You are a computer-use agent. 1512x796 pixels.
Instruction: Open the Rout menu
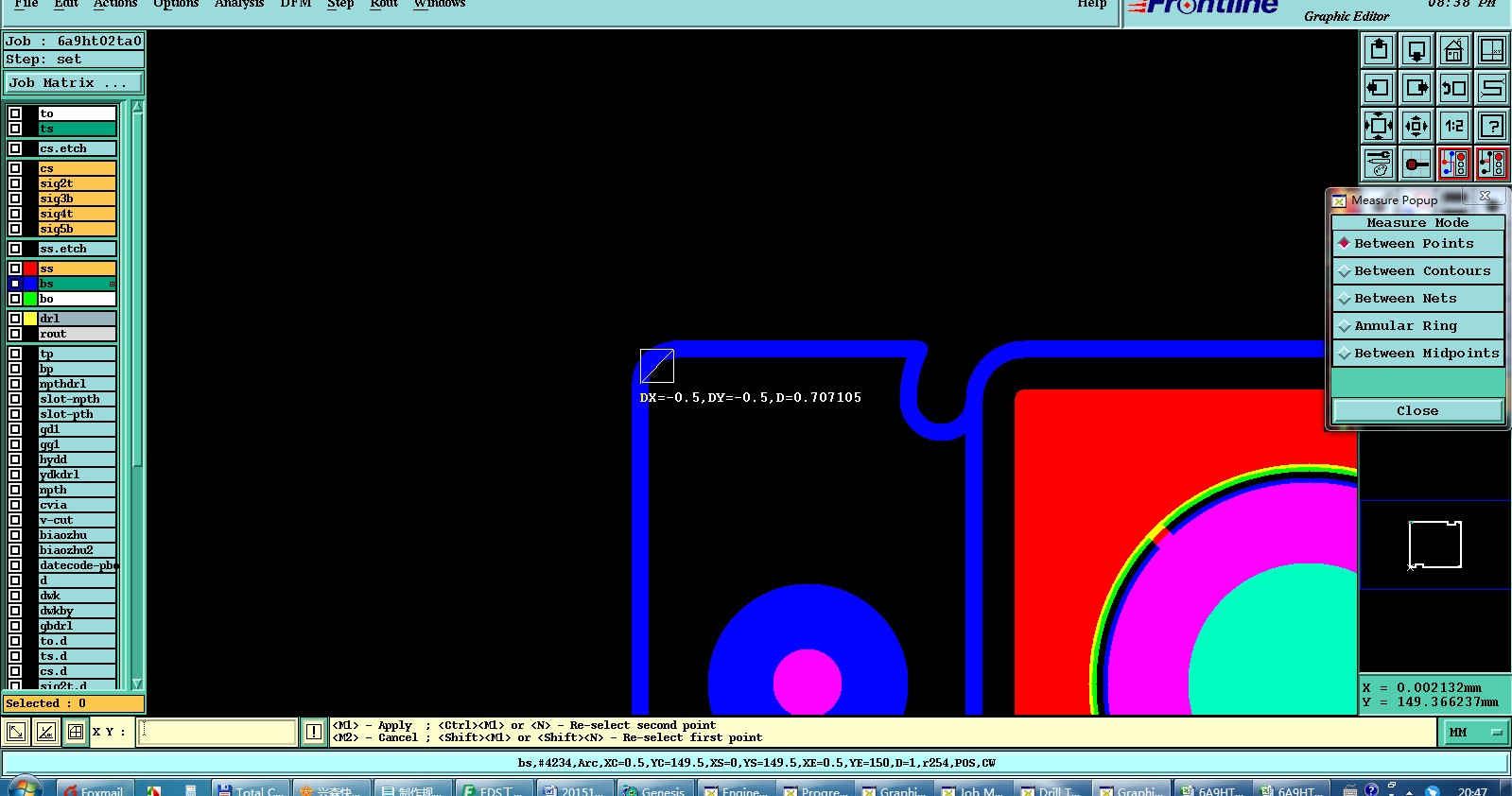point(384,4)
